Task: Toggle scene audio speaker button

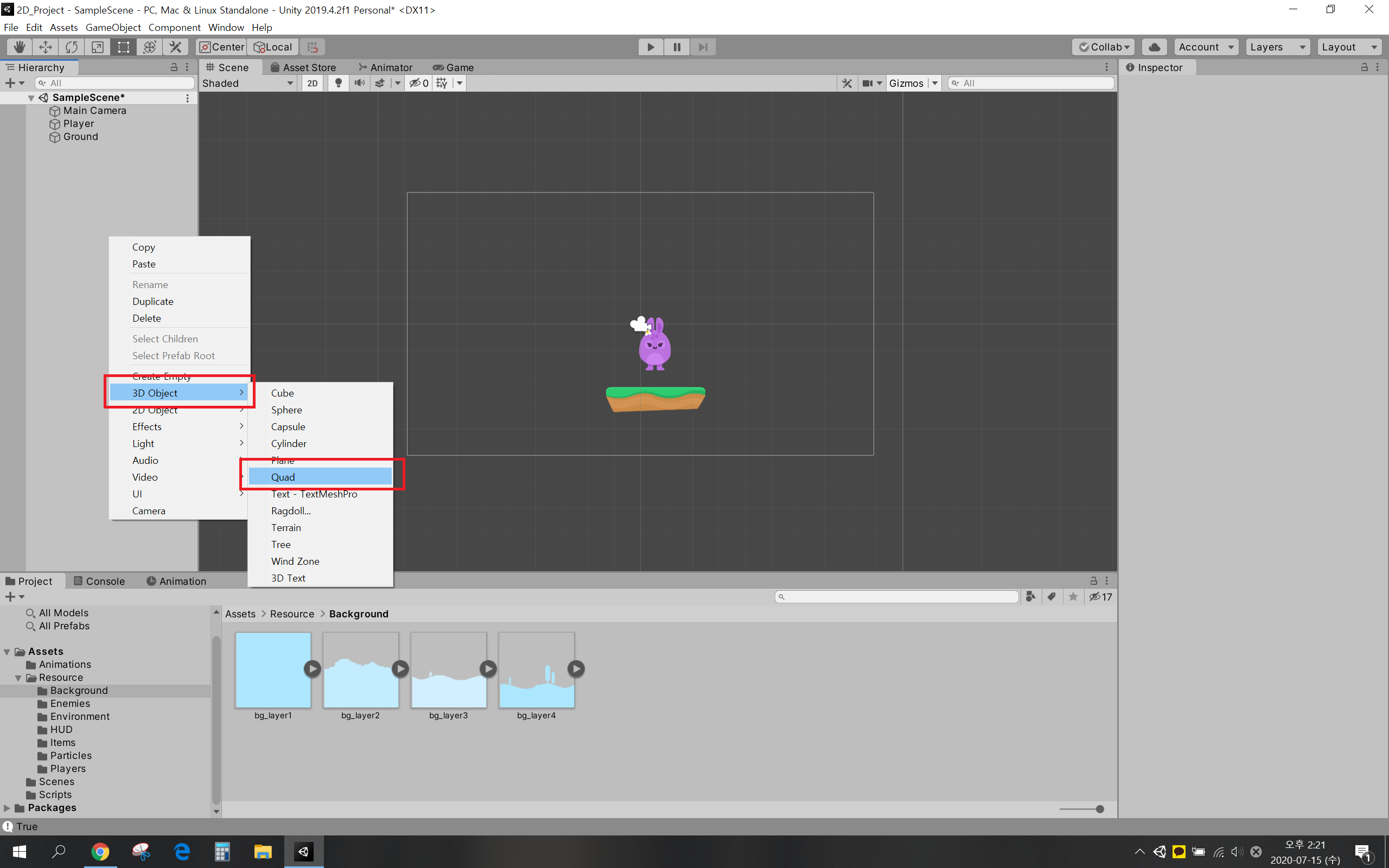Action: tap(359, 83)
